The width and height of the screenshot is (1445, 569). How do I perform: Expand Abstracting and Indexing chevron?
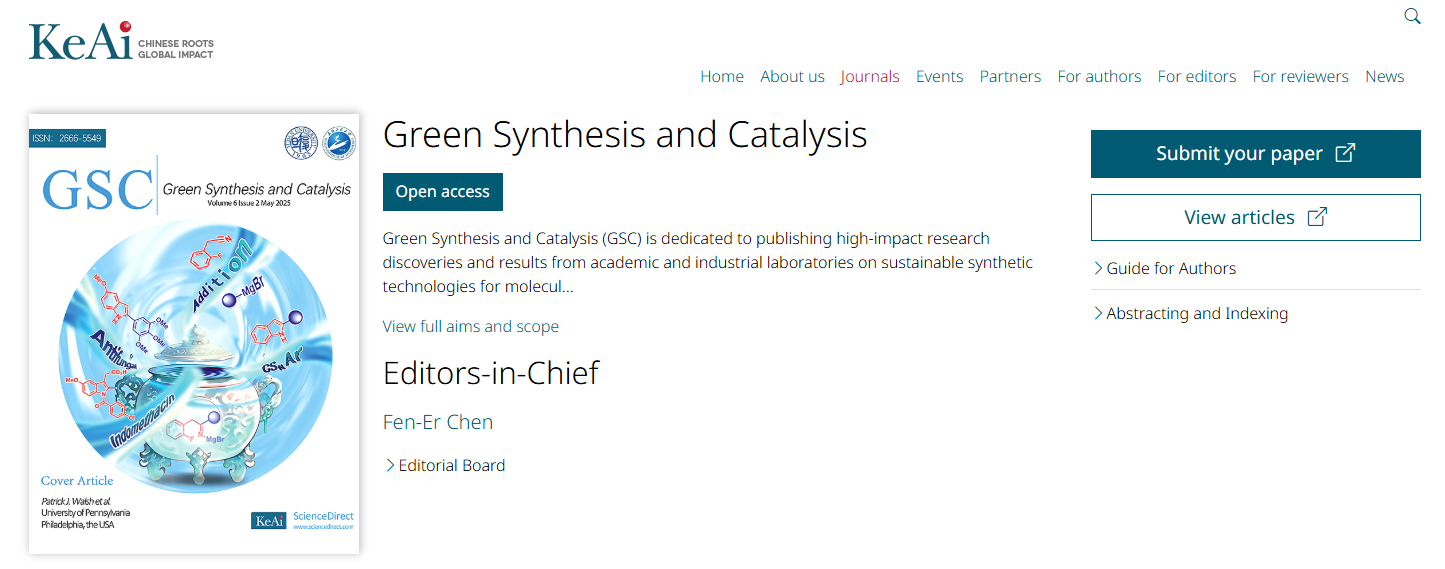(1098, 313)
